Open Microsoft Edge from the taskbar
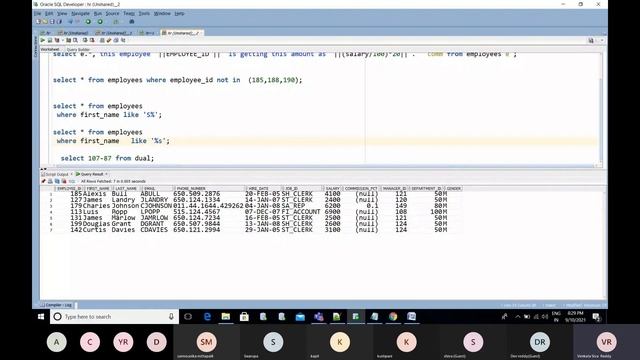 207,317
